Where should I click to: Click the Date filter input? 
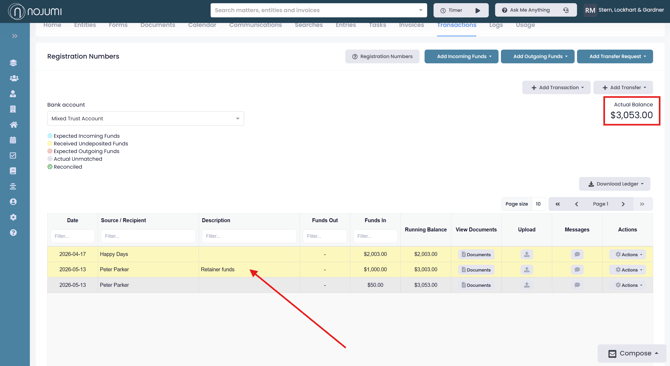click(72, 236)
